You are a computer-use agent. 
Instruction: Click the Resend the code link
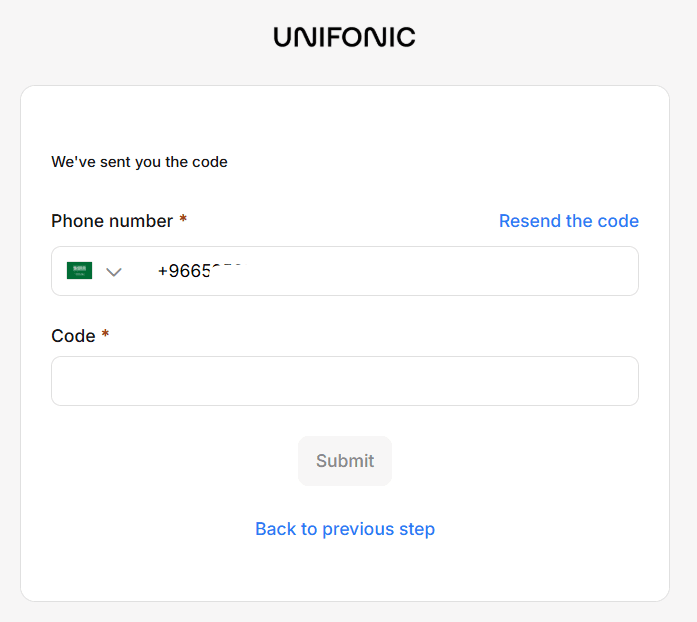tap(568, 221)
